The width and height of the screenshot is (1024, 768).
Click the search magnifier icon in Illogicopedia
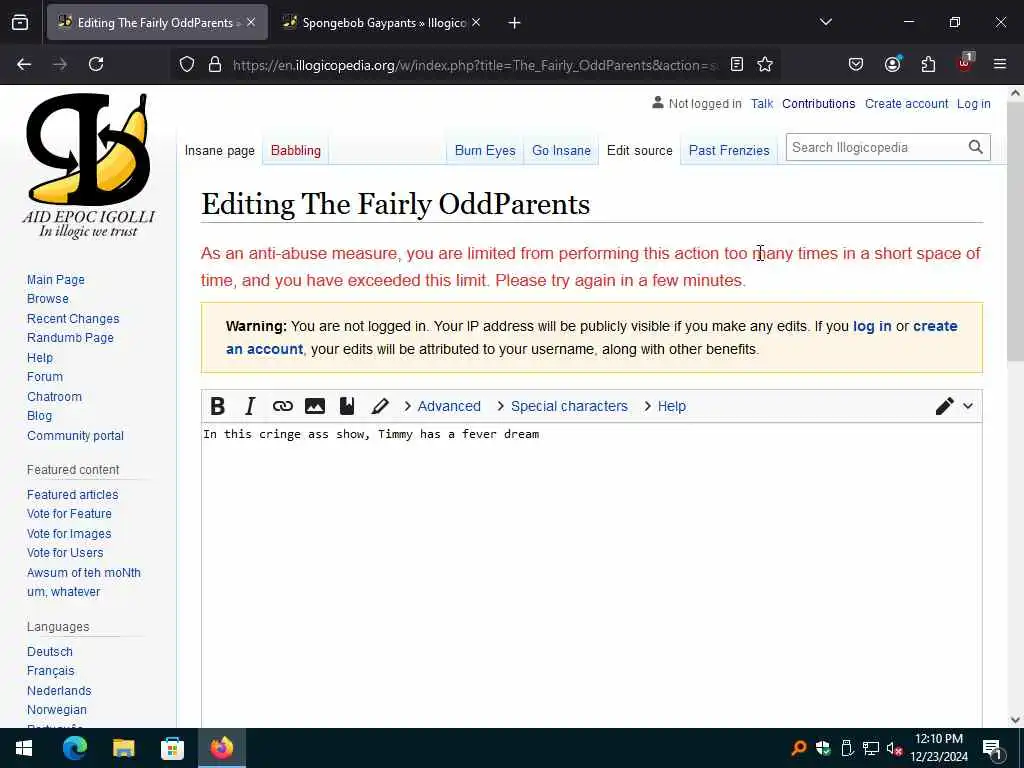[x=975, y=148]
